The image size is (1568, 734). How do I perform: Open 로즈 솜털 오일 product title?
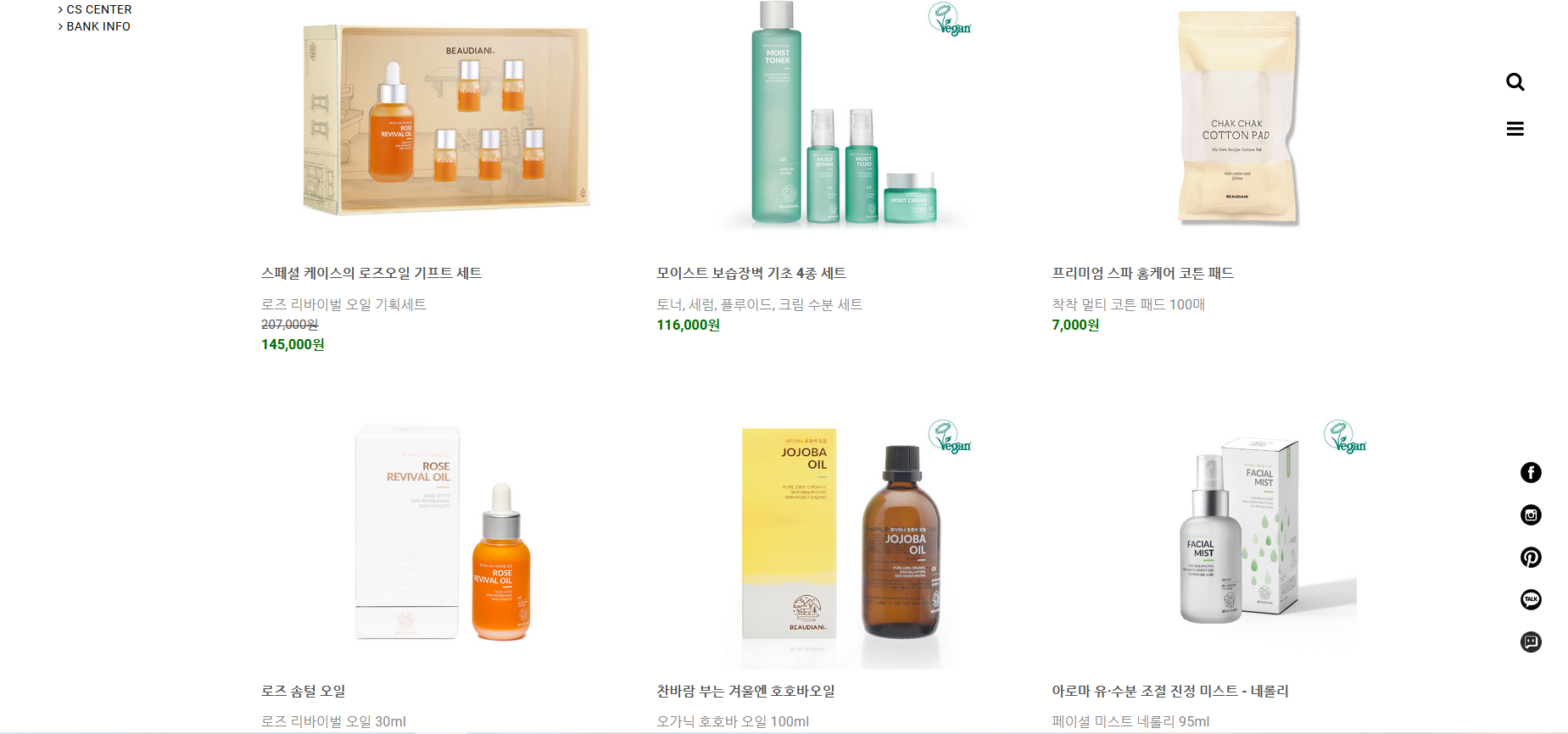pos(303,691)
